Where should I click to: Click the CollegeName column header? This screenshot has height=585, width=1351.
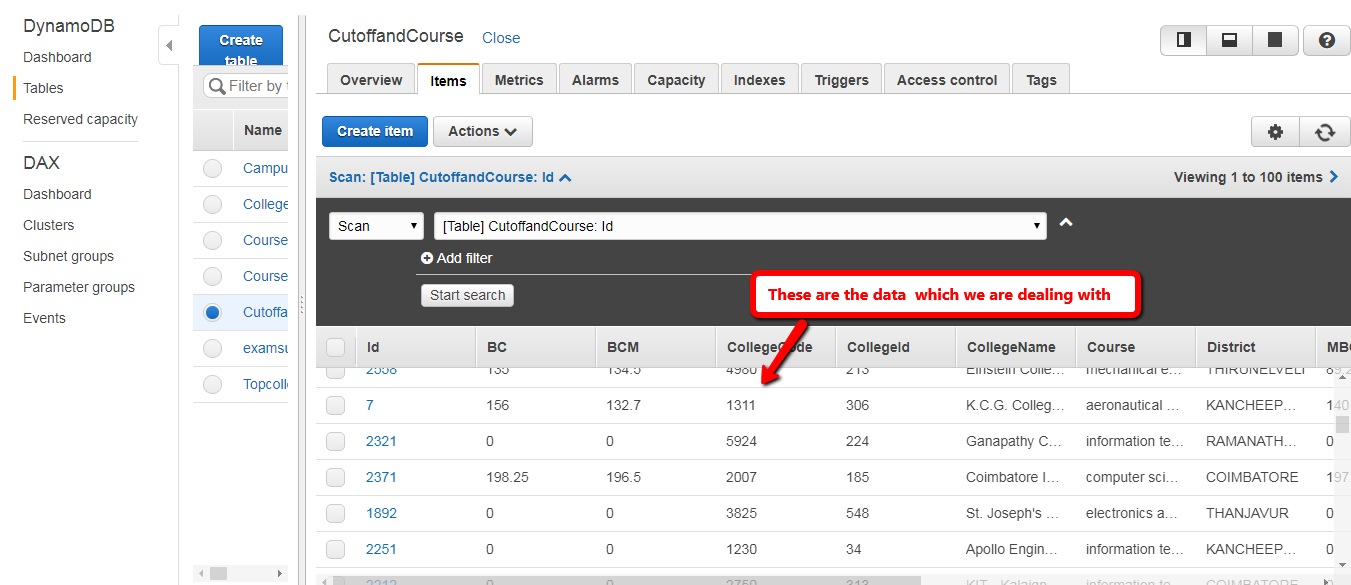[x=1015, y=347]
